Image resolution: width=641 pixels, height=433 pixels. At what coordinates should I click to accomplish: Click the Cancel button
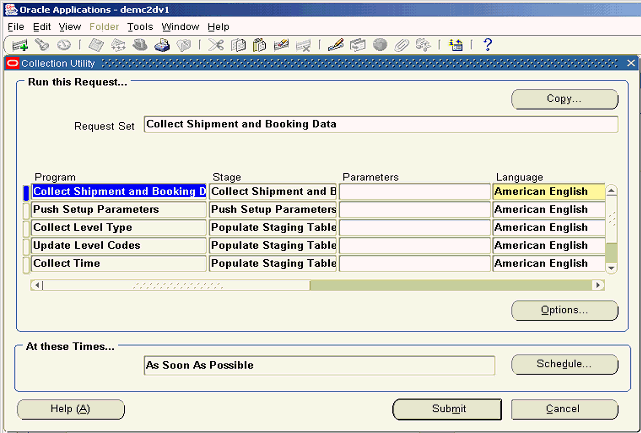point(565,409)
